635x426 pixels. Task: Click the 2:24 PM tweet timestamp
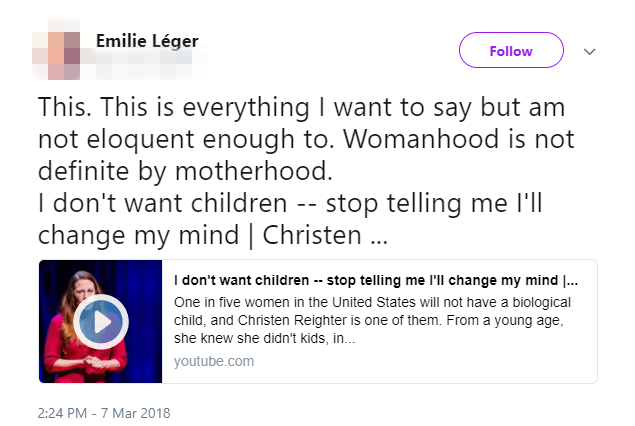click(x=62, y=412)
